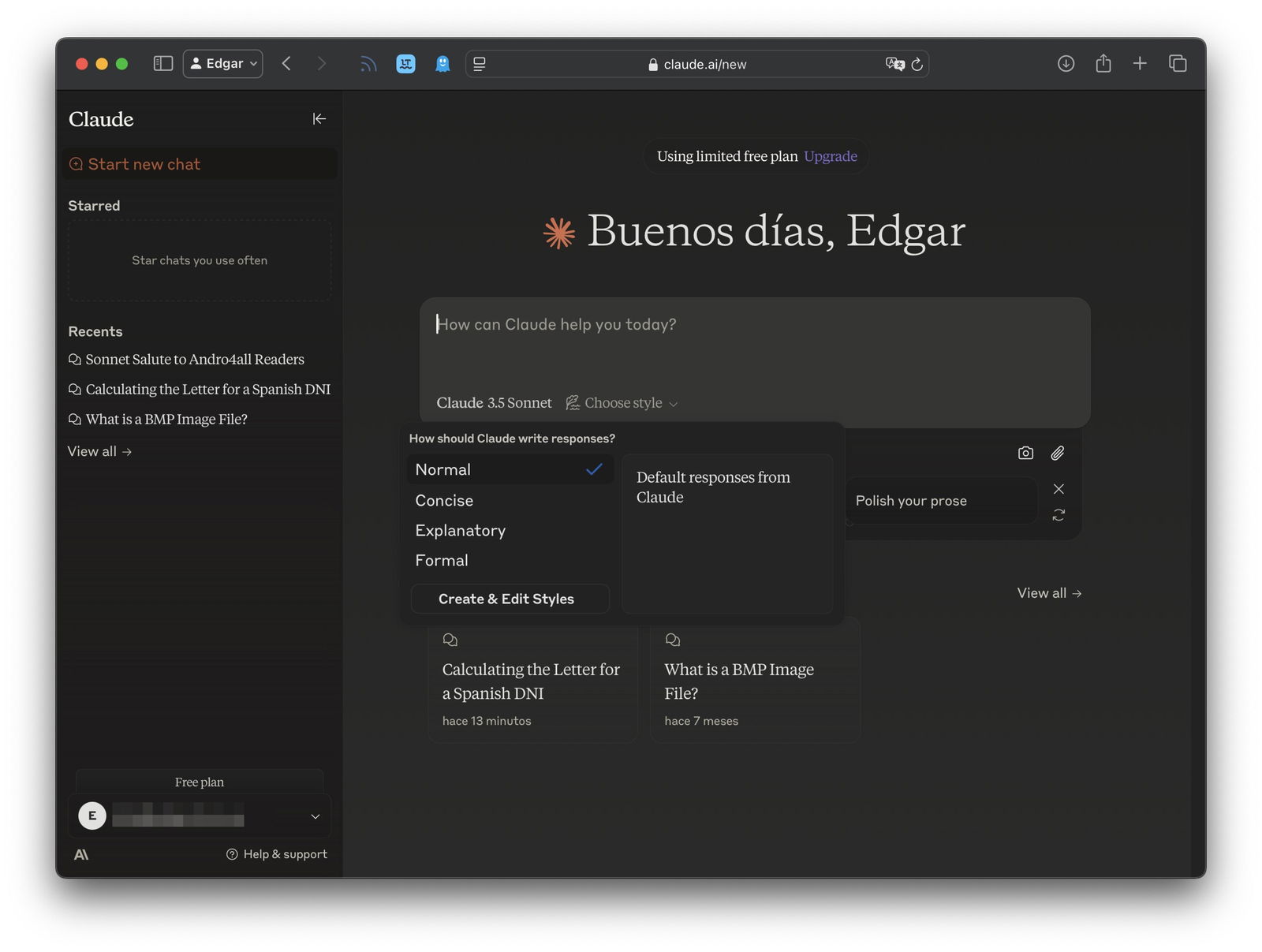The image size is (1262, 952).
Task: Show Safari downloads
Action: pos(1066,64)
